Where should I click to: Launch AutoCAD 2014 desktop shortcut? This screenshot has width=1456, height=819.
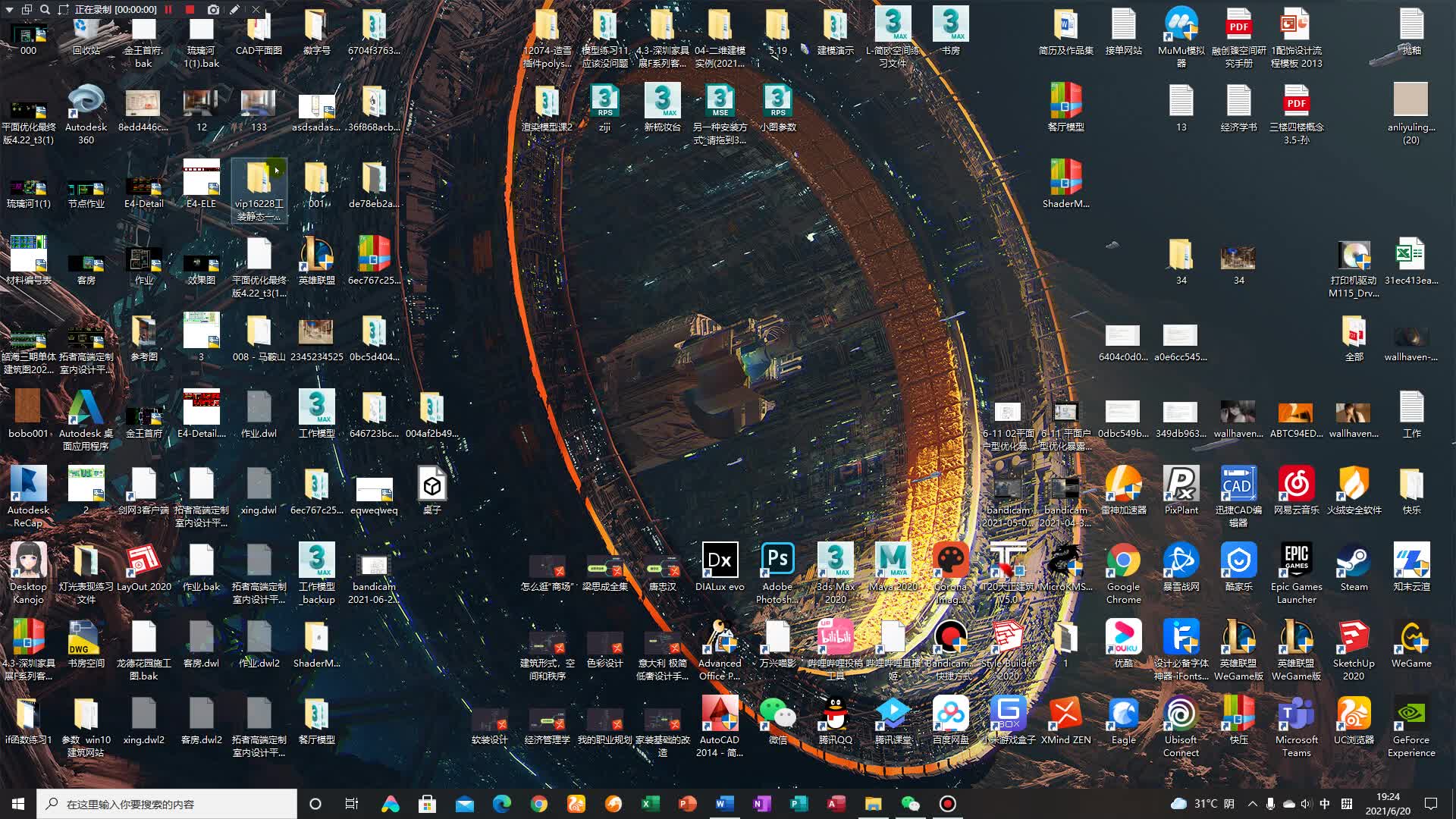(x=720, y=726)
